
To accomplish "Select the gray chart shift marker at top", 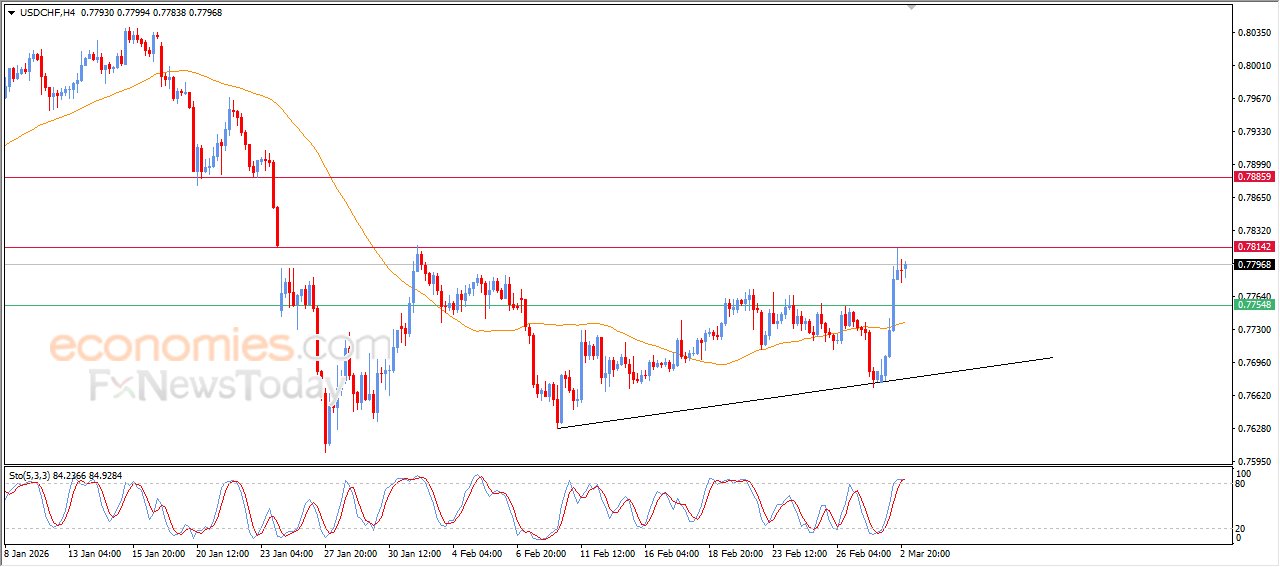I will (x=911, y=7).
